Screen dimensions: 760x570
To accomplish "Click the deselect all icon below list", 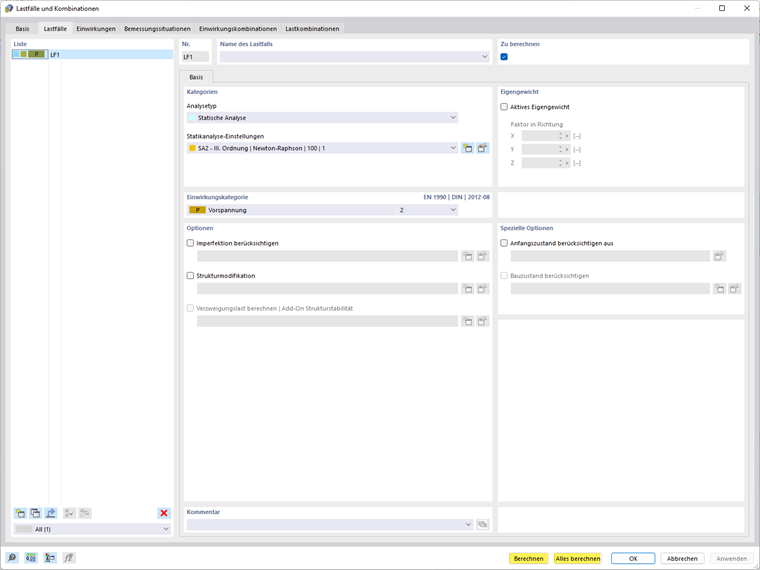I will coord(85,513).
